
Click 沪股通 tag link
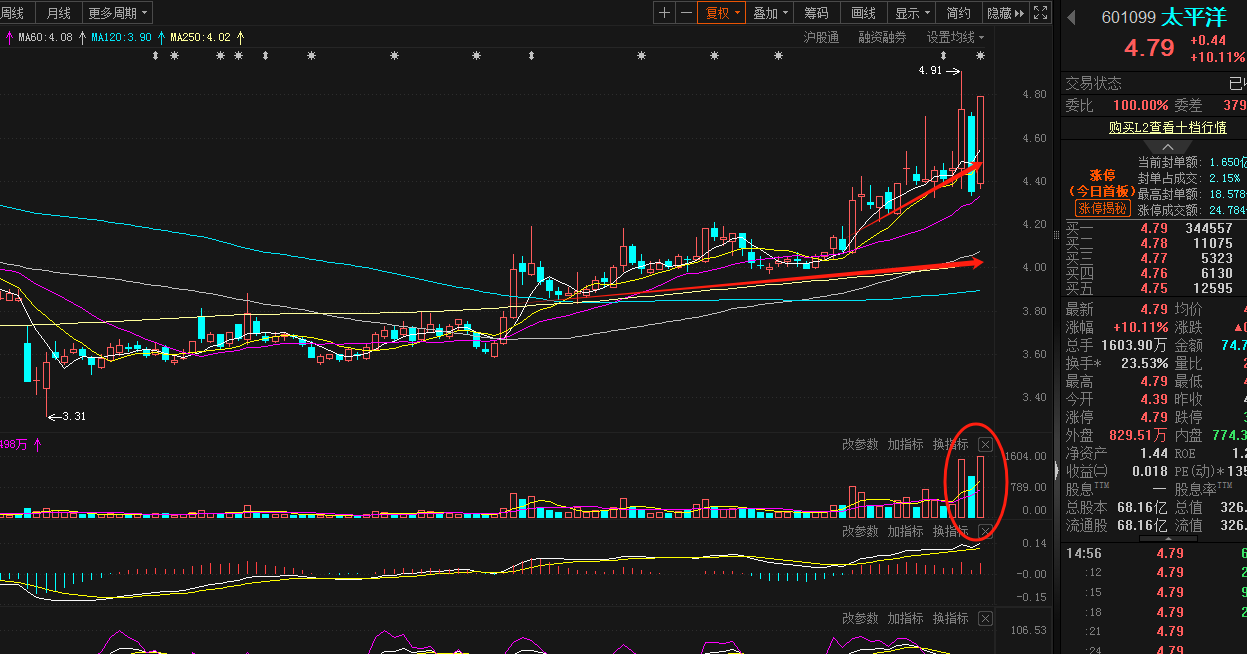pyautogui.click(x=821, y=37)
